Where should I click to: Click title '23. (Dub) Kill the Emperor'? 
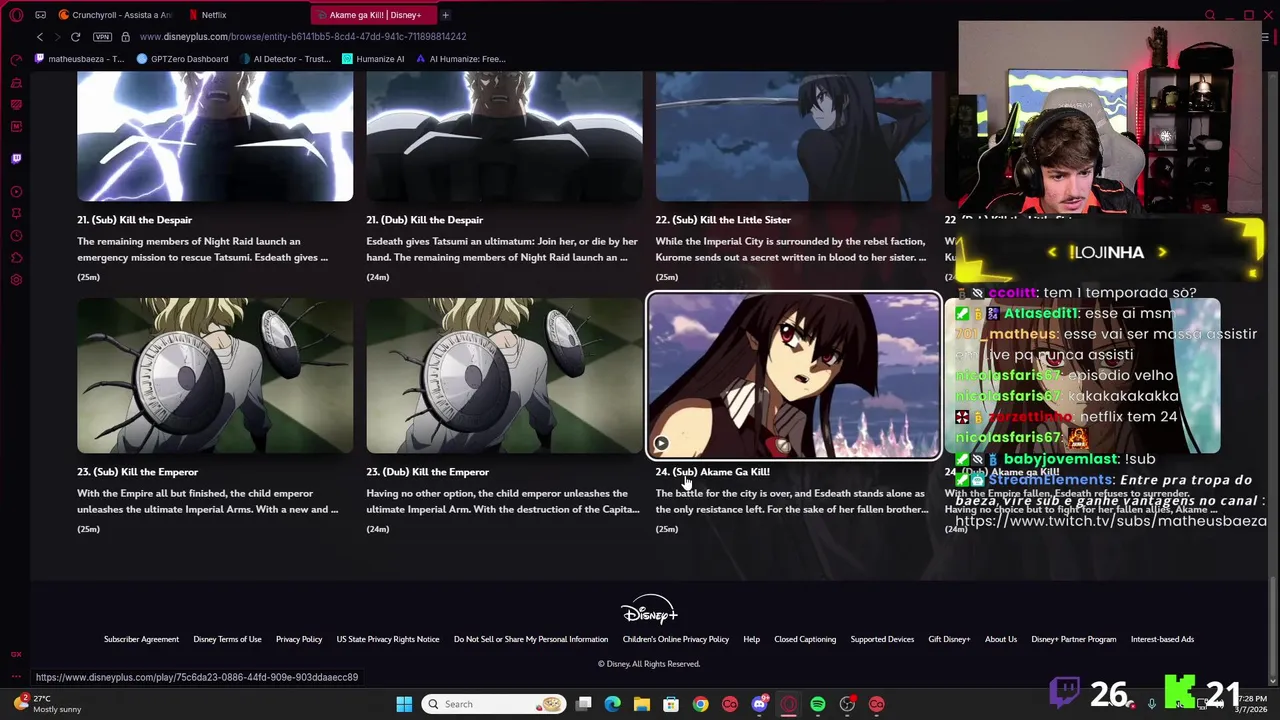point(427,472)
